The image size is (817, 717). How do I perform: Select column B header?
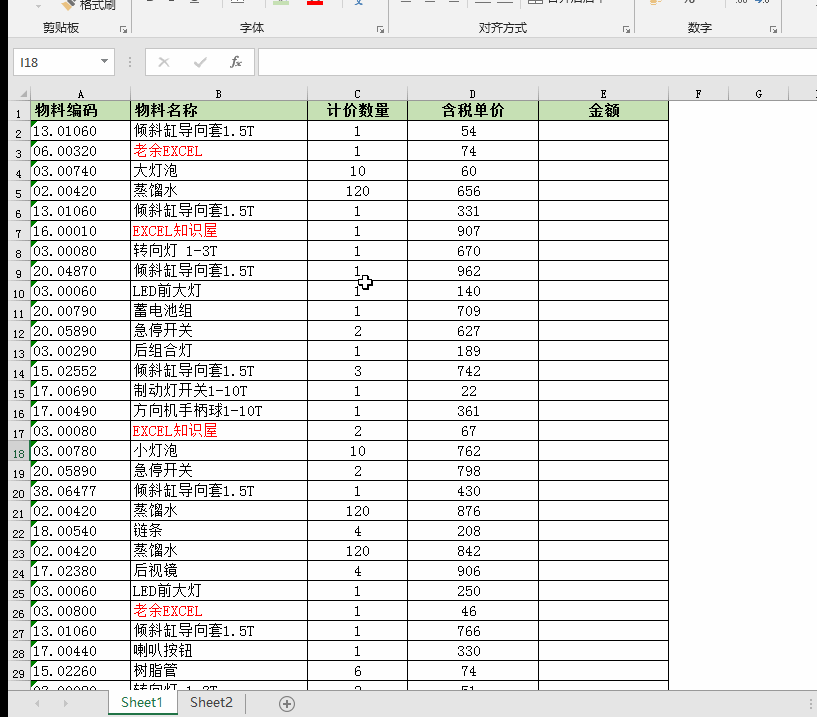pos(219,94)
